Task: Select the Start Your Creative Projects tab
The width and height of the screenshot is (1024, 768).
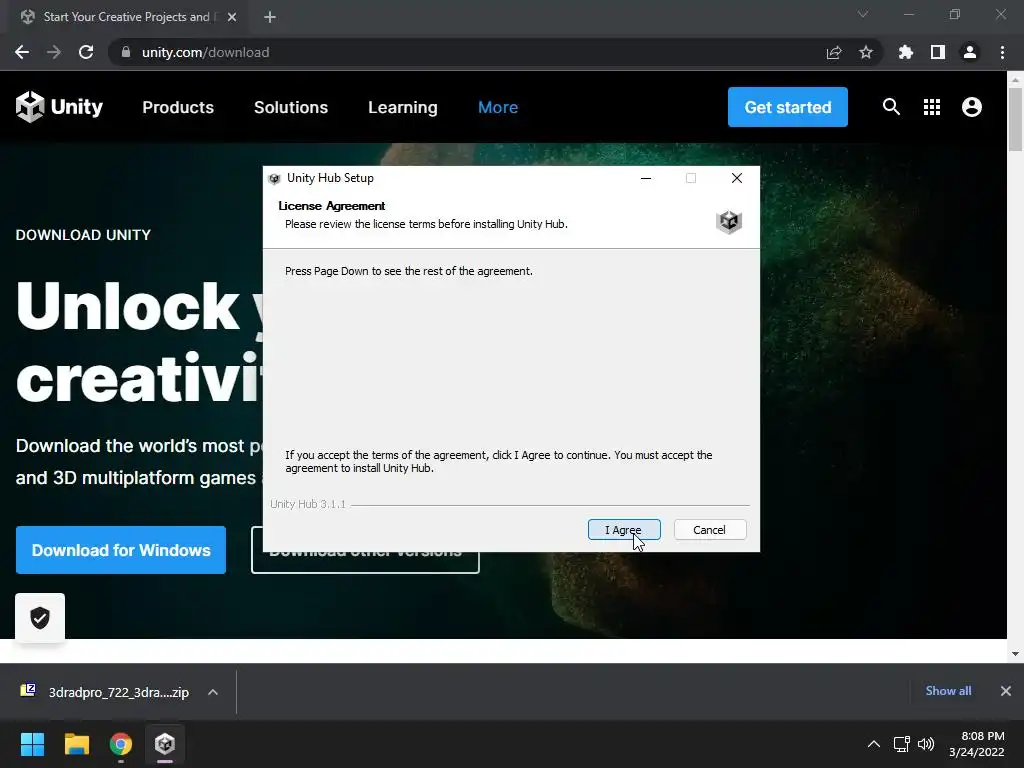Action: (x=128, y=17)
